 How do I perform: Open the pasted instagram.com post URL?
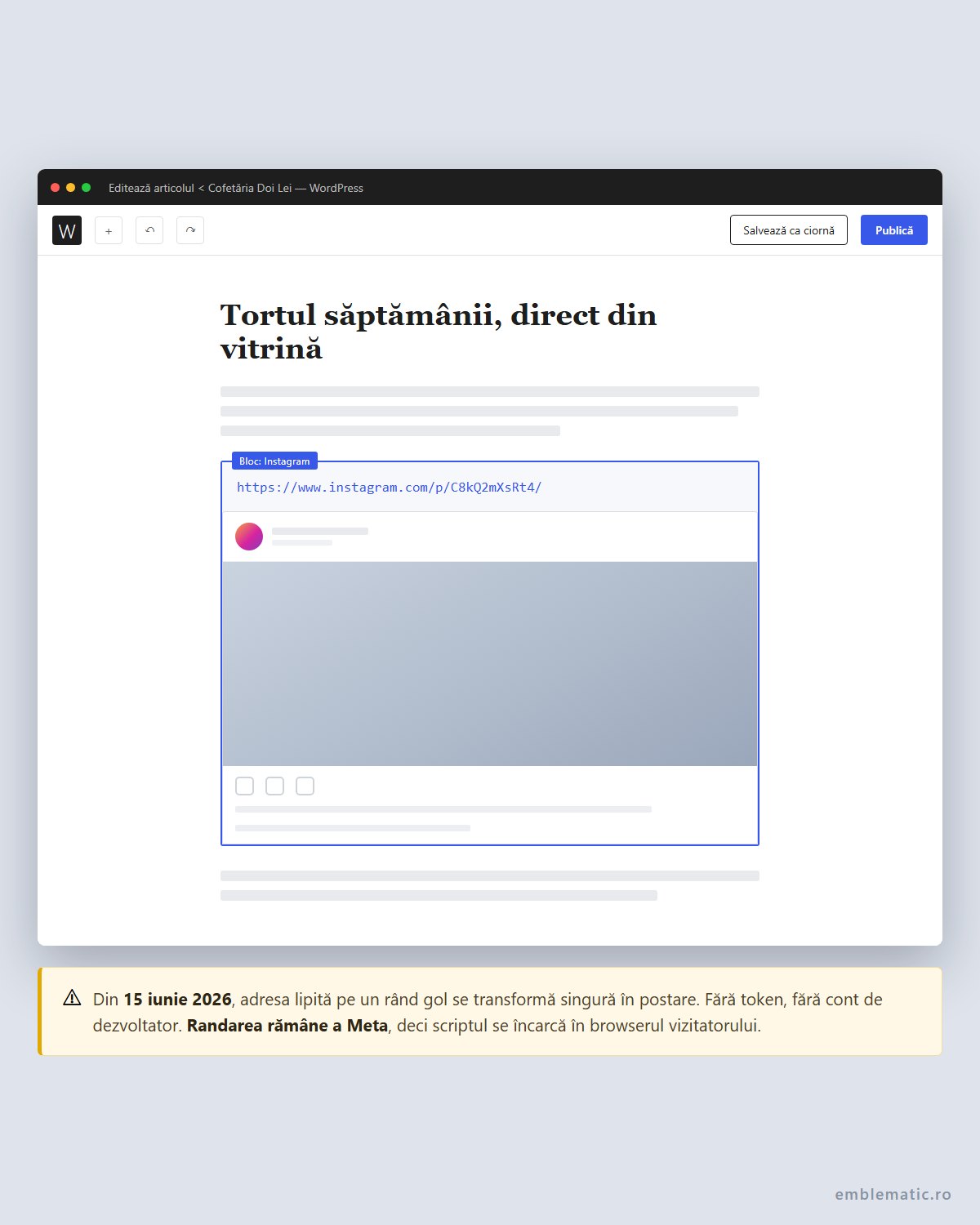[390, 488]
